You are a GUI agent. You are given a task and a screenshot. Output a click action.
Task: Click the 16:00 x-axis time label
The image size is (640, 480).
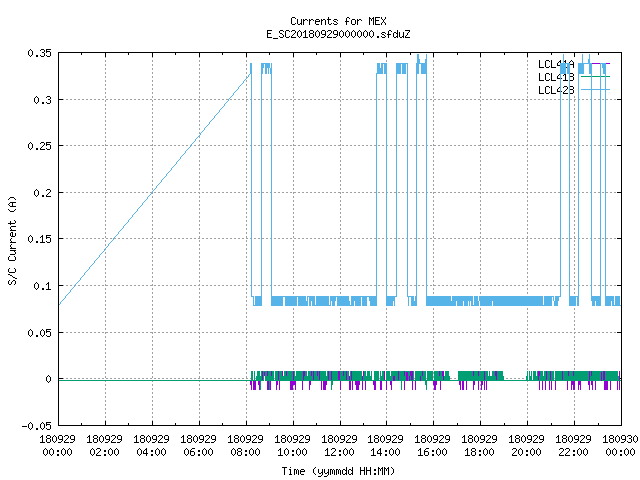pyautogui.click(x=432, y=452)
